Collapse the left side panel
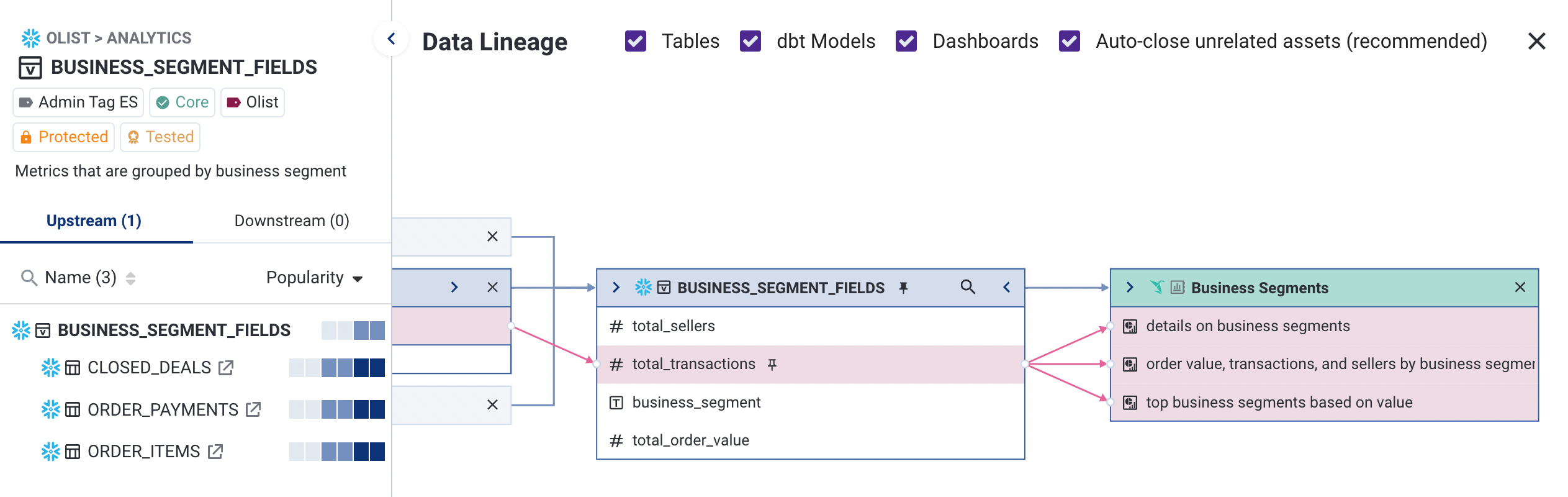This screenshot has width=1568, height=497. [391, 39]
